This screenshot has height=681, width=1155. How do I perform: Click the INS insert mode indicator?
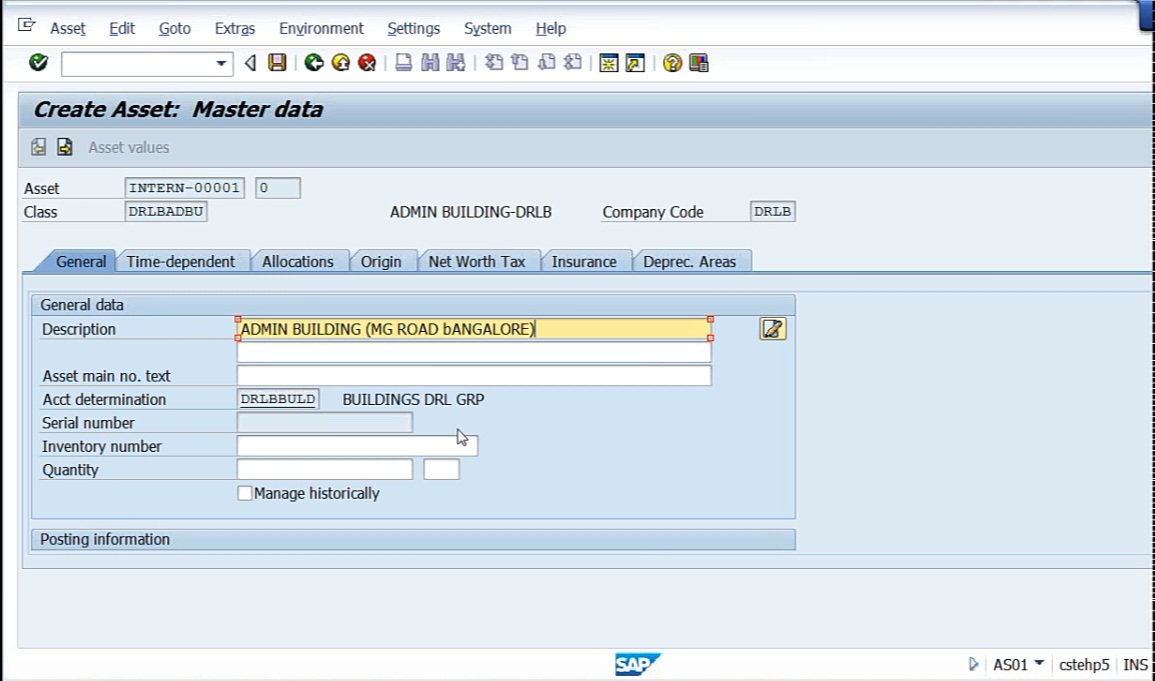pos(1135,664)
